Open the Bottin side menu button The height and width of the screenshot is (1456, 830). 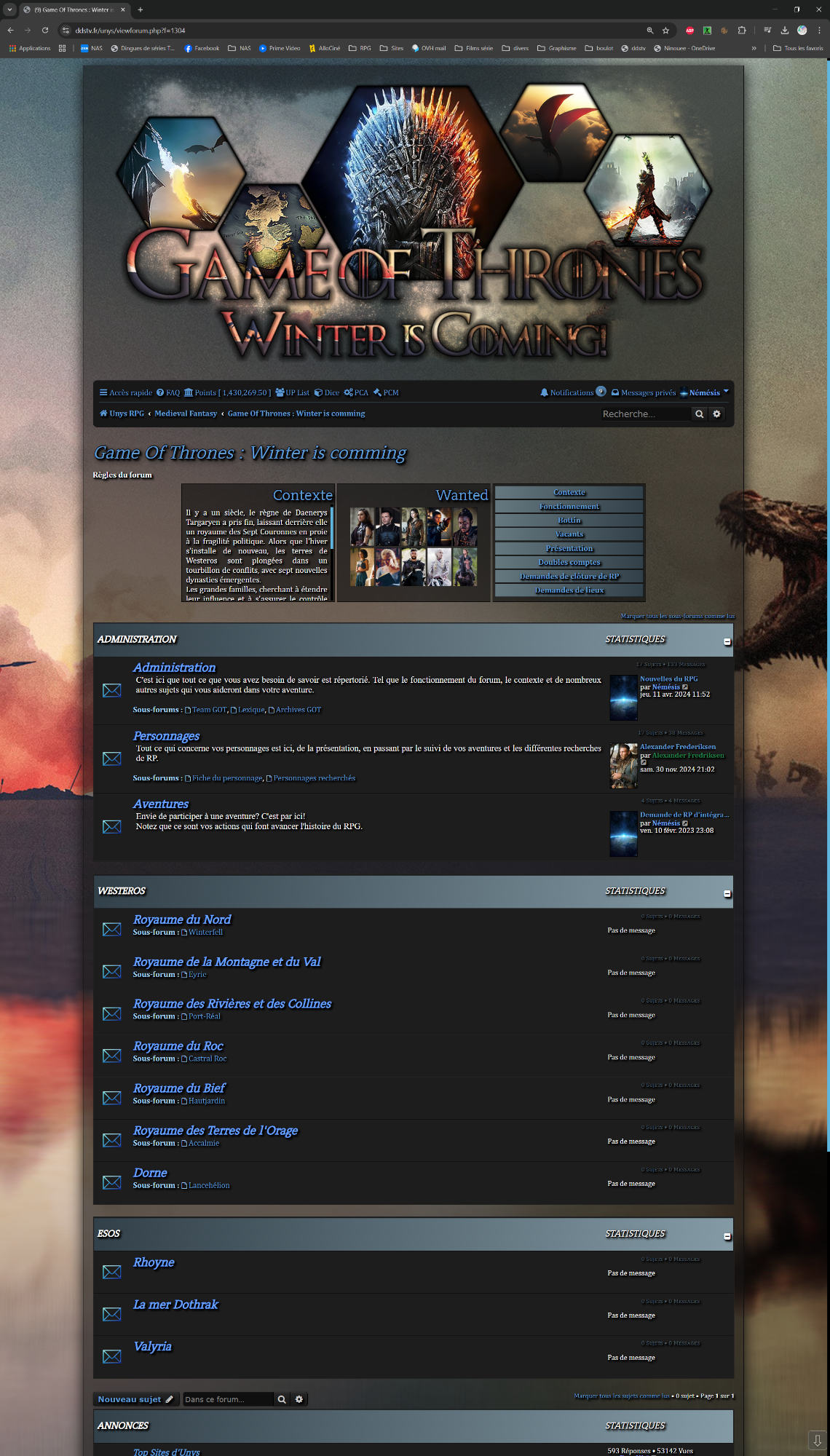coord(569,521)
